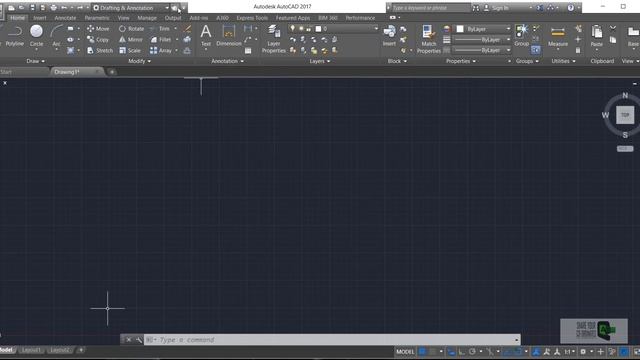Viewport: 640px width, 360px height.
Task: Click the Redo arrow in Quick Access toolbar
Action: tap(80, 8)
